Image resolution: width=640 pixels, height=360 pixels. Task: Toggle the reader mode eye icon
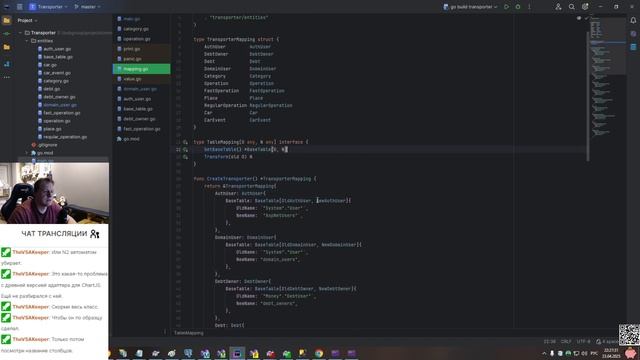point(579,18)
